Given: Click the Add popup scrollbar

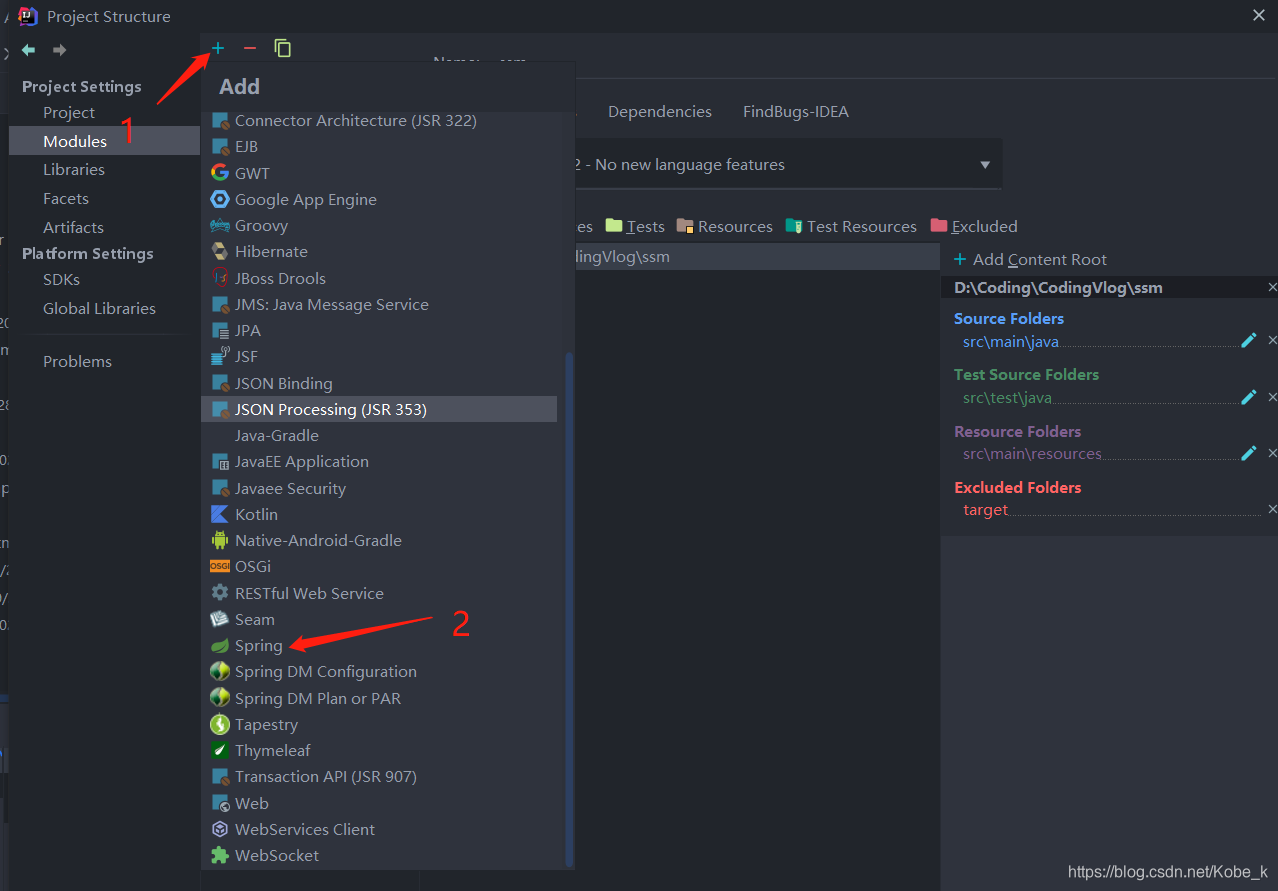Looking at the screenshot, I should (570, 609).
